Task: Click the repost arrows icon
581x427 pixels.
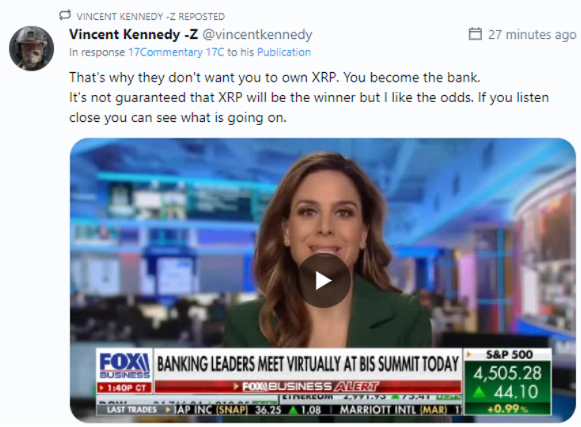Action: [x=65, y=15]
